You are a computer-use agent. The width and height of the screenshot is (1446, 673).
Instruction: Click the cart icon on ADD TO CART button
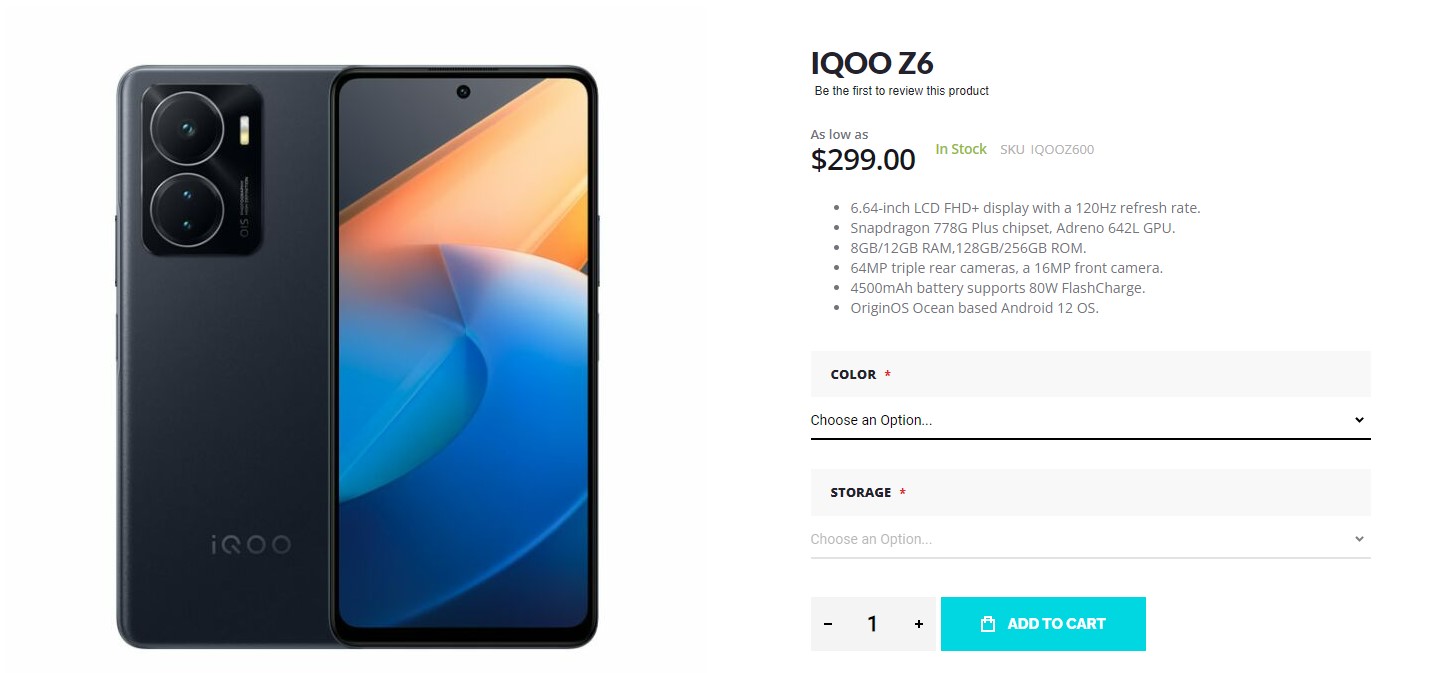coord(986,623)
